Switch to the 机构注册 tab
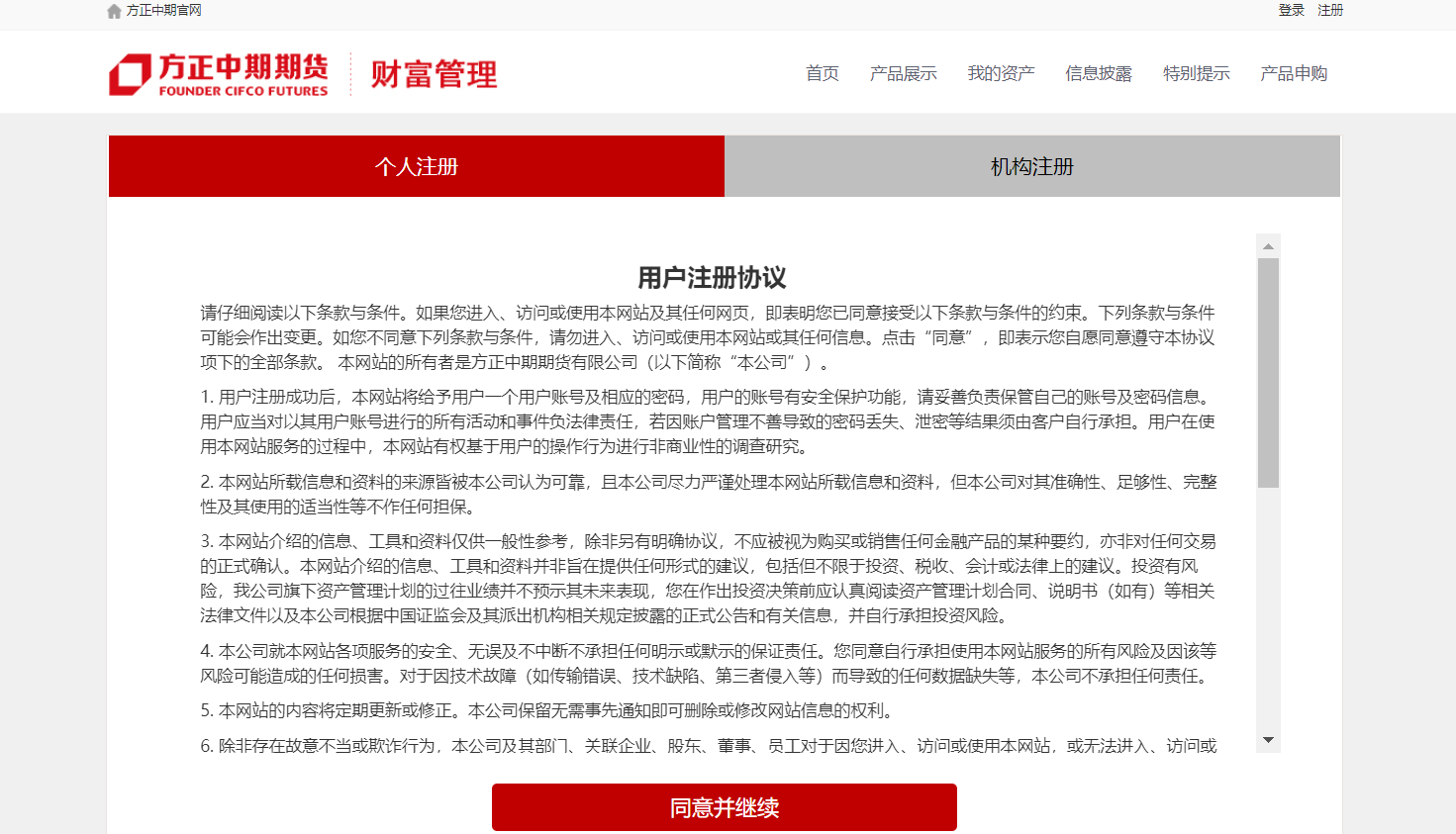The width and height of the screenshot is (1456, 834). [x=1032, y=166]
